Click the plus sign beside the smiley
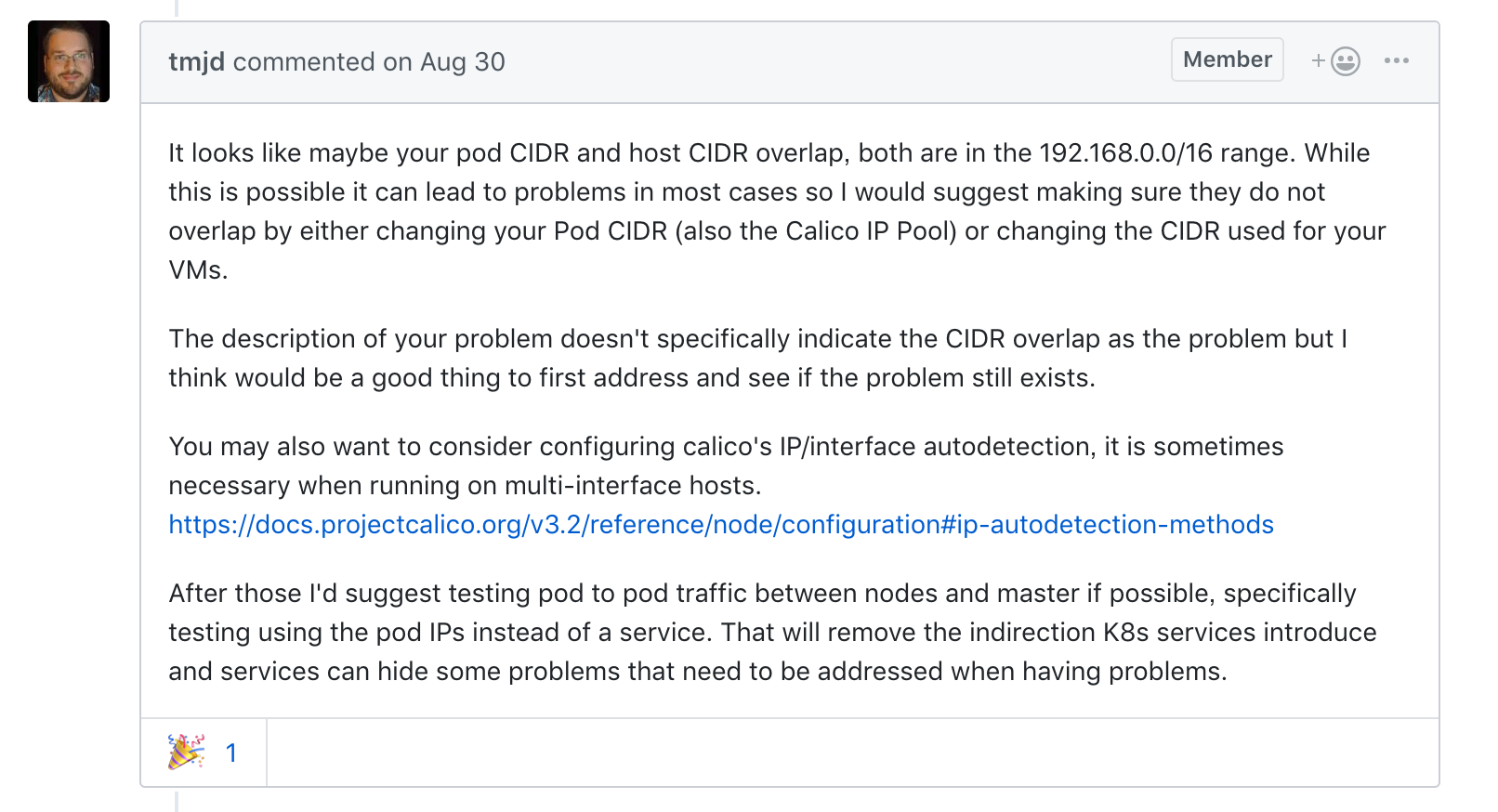Image resolution: width=1498 pixels, height=812 pixels. (1318, 61)
